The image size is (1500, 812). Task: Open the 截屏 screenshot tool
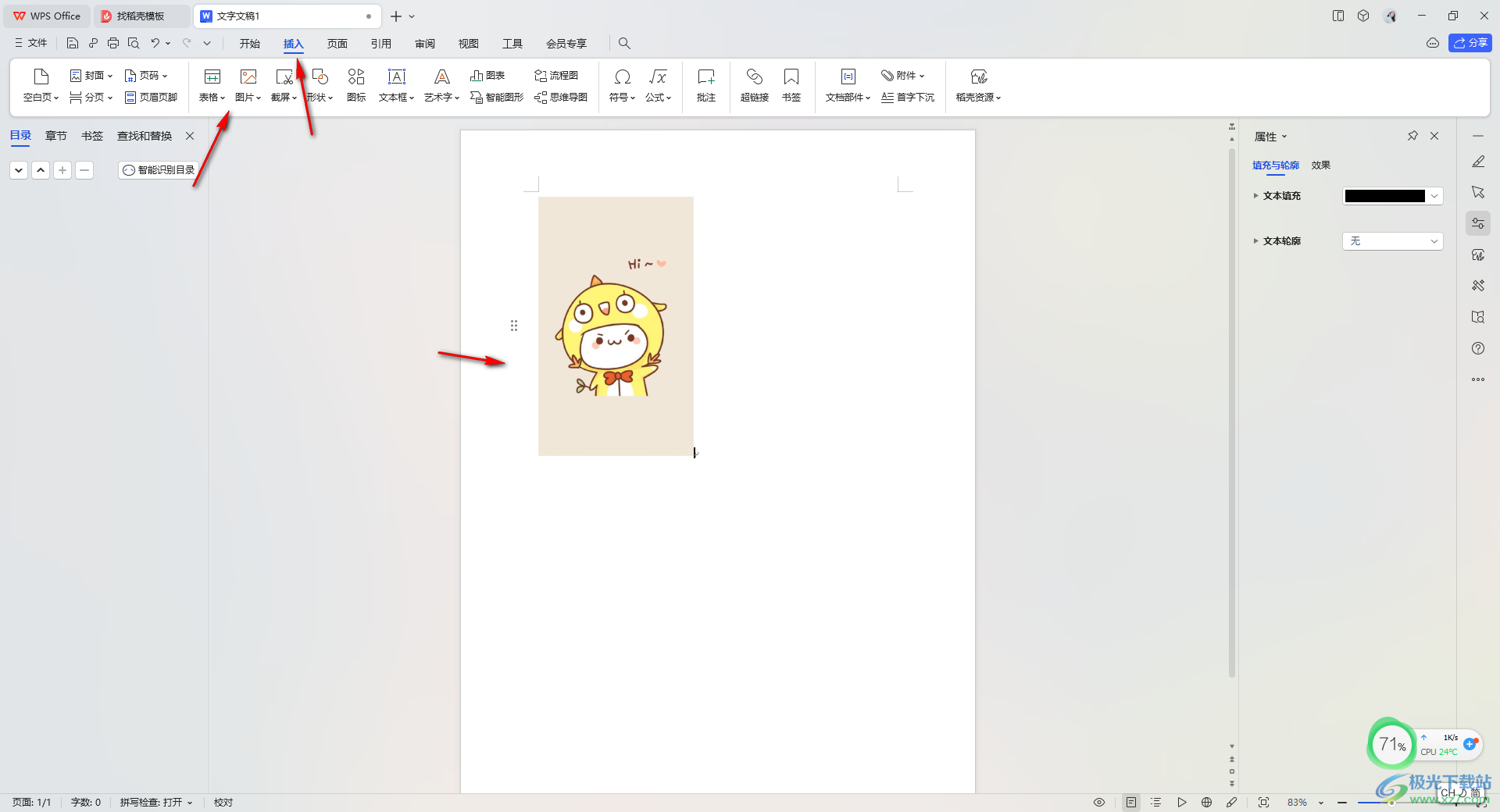click(x=284, y=85)
